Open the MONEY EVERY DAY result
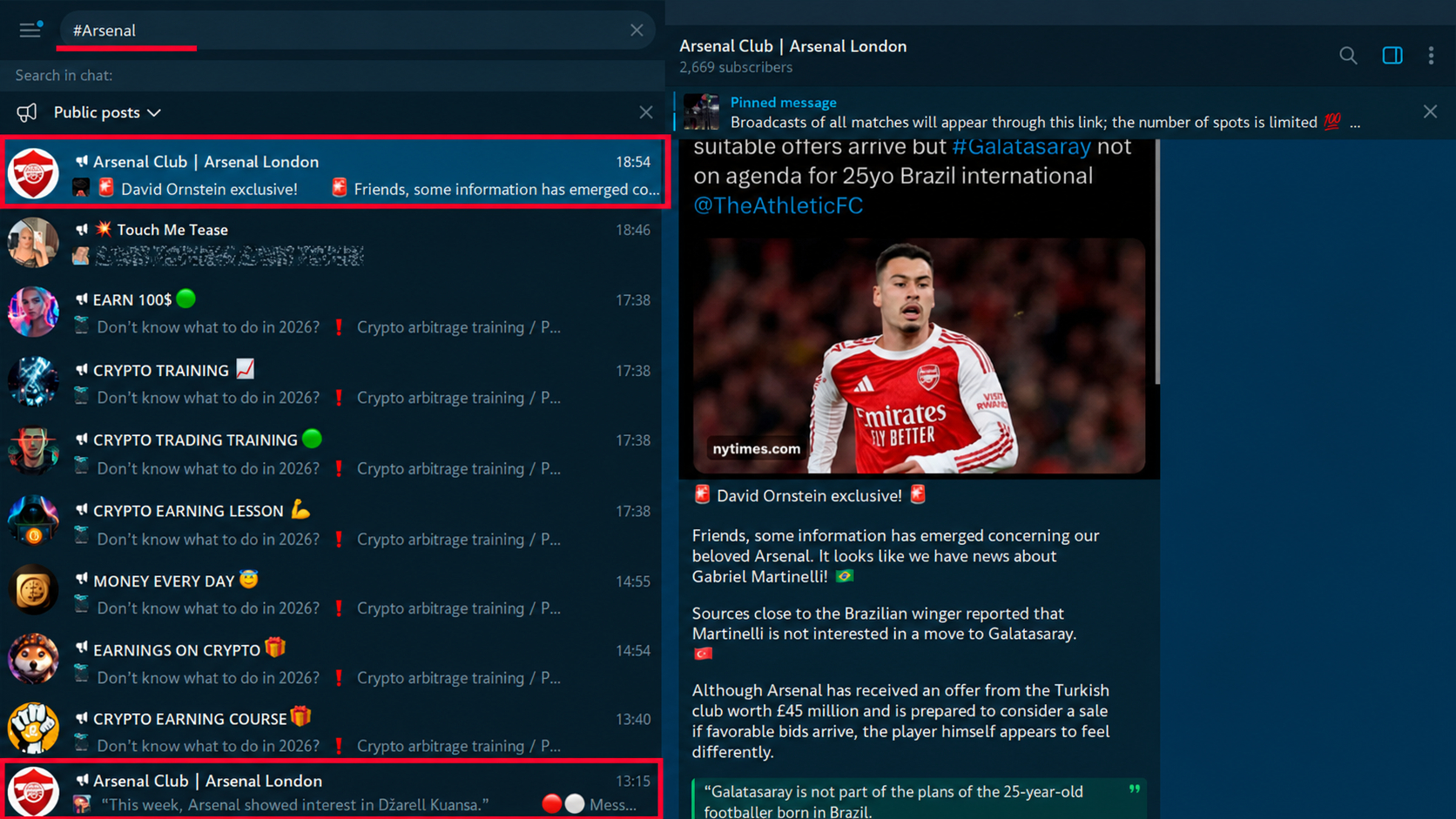The height and width of the screenshot is (819, 1456). (x=332, y=594)
